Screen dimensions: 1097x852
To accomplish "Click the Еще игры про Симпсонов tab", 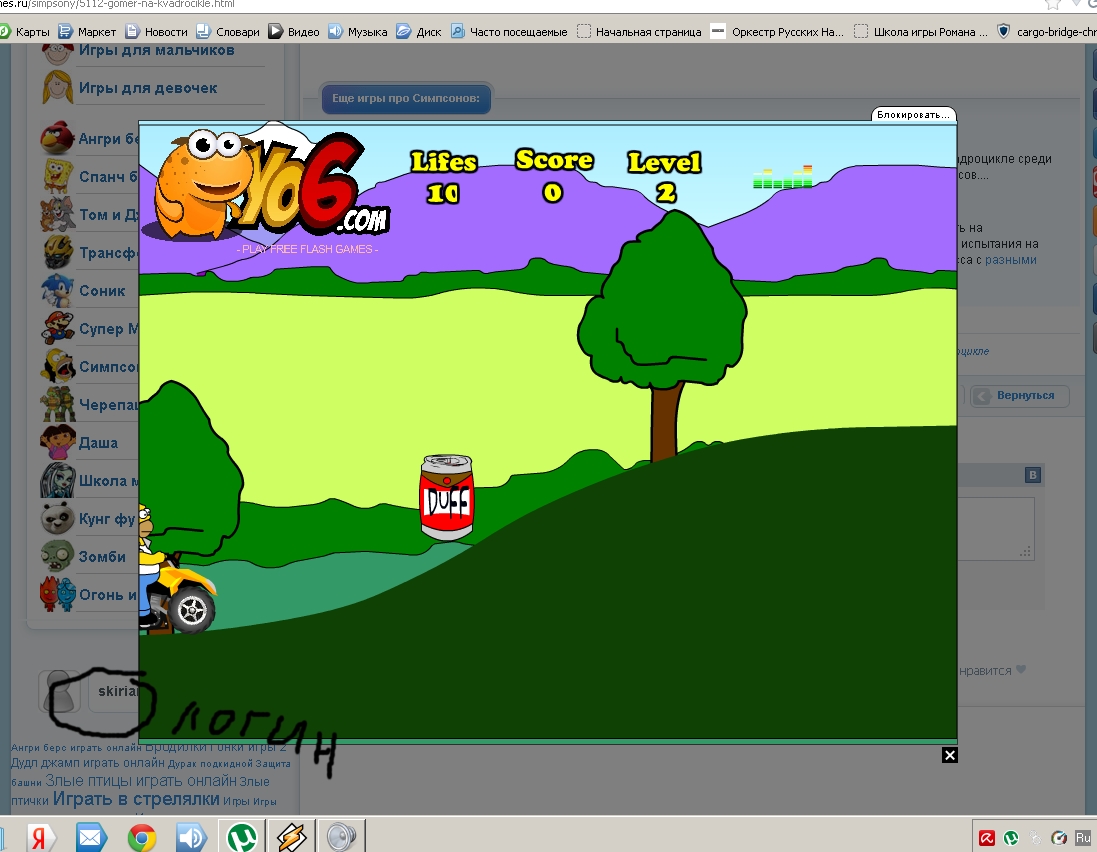I will pos(406,98).
